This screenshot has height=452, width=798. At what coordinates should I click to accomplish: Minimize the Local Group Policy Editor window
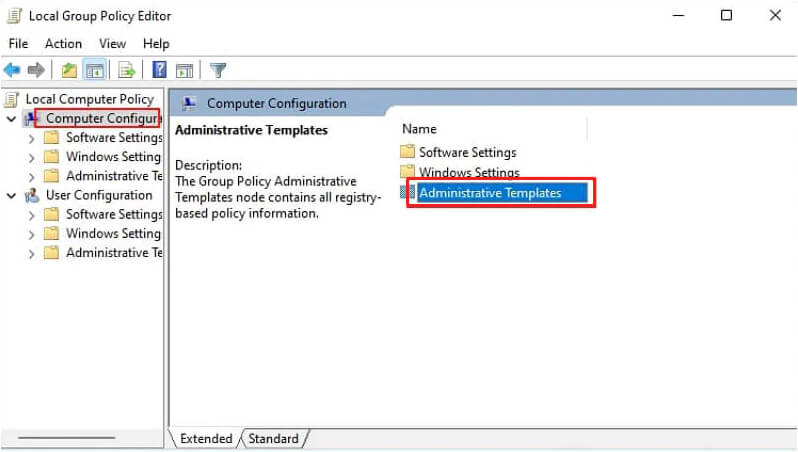[678, 15]
